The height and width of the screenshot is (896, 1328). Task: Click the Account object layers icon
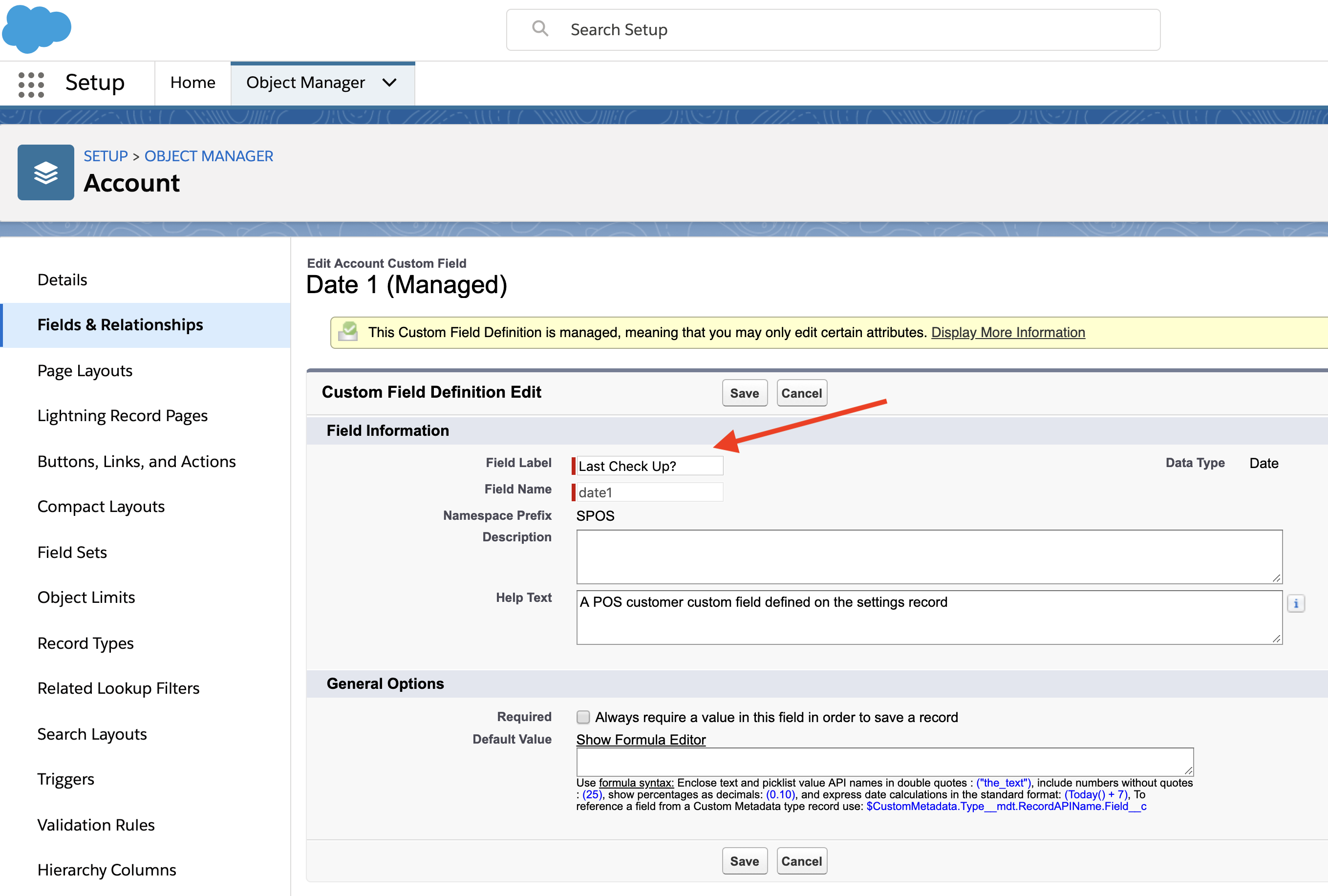tap(46, 172)
